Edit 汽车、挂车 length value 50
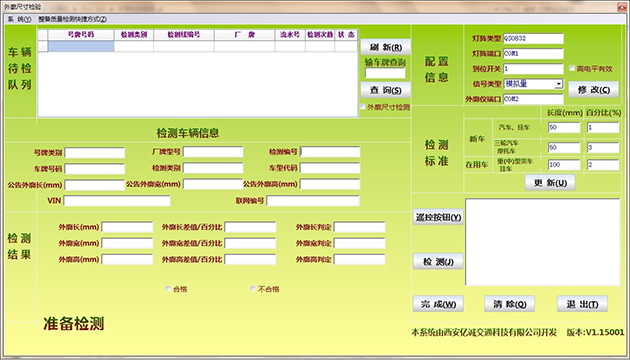The image size is (630, 360). pyautogui.click(x=564, y=127)
